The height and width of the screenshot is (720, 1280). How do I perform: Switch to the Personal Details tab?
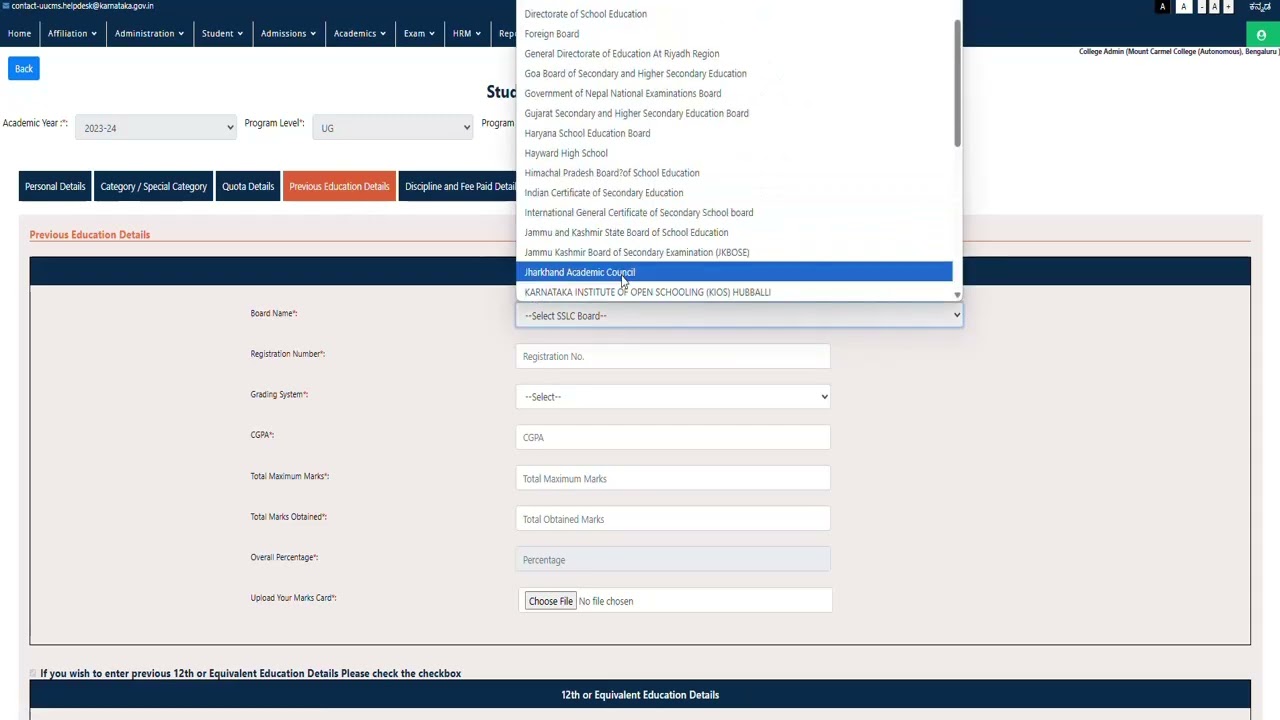pyautogui.click(x=55, y=187)
